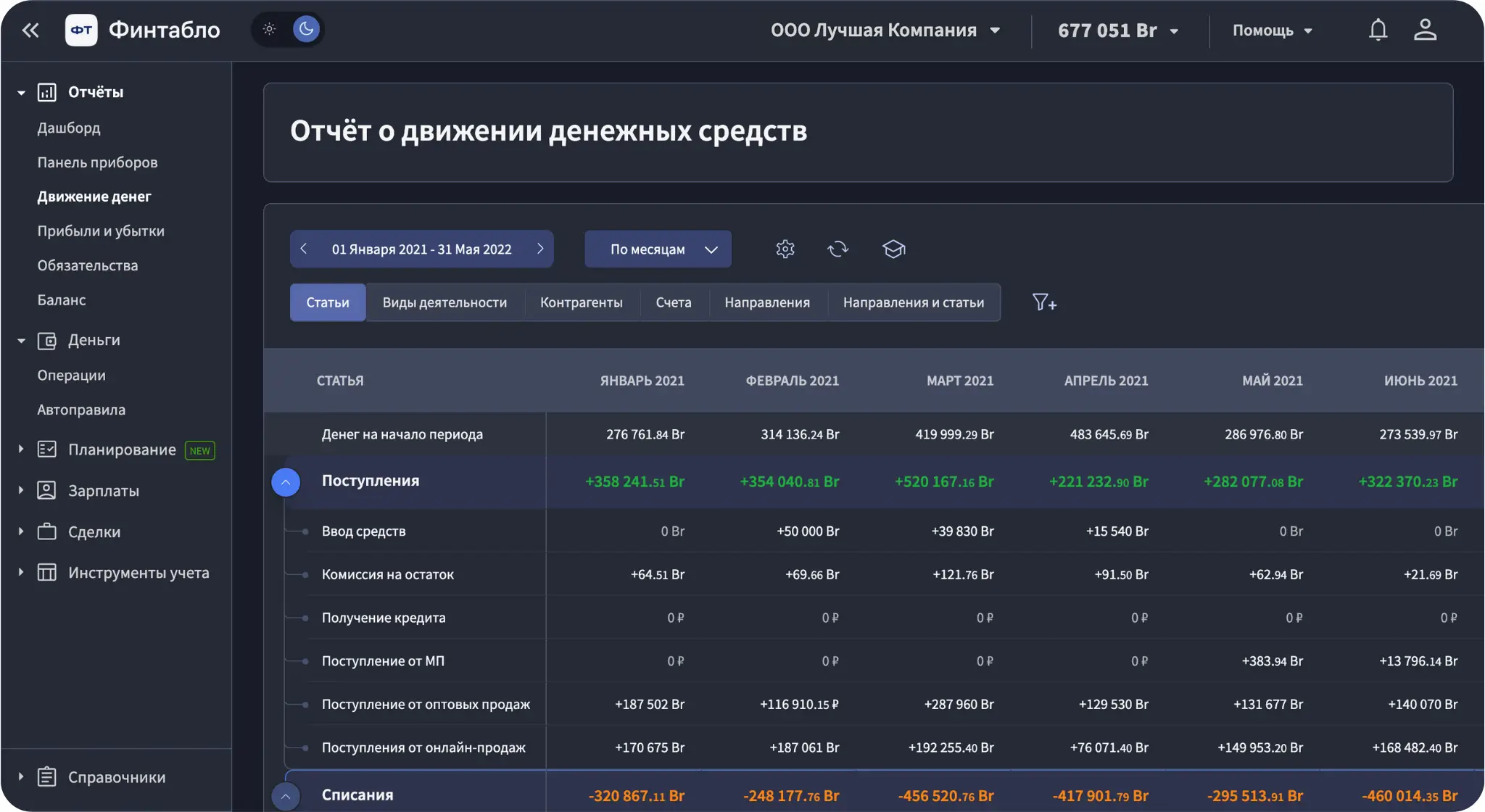Open the По месяцам grouping dropdown

(x=658, y=249)
